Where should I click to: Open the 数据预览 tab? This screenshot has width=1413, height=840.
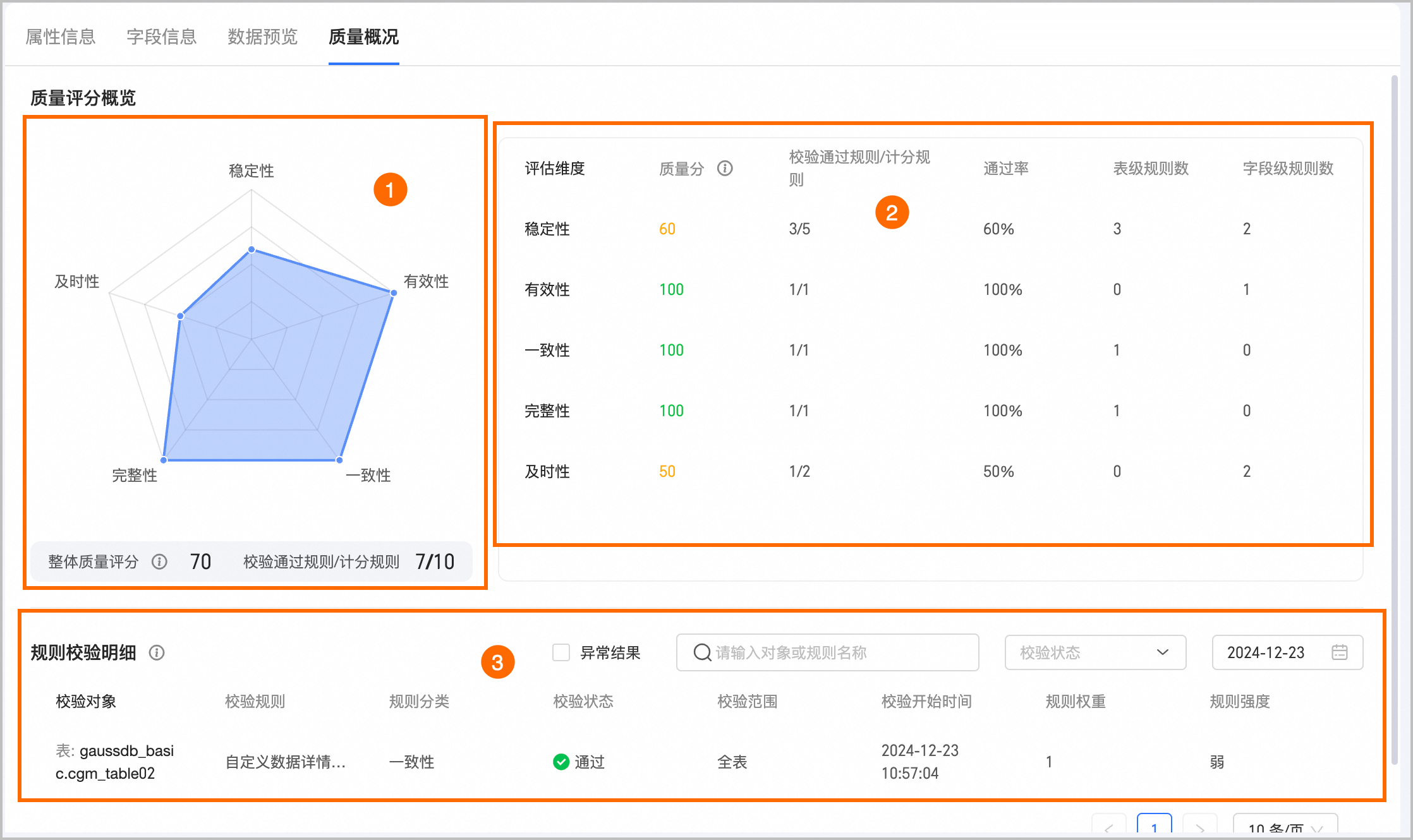pos(262,37)
